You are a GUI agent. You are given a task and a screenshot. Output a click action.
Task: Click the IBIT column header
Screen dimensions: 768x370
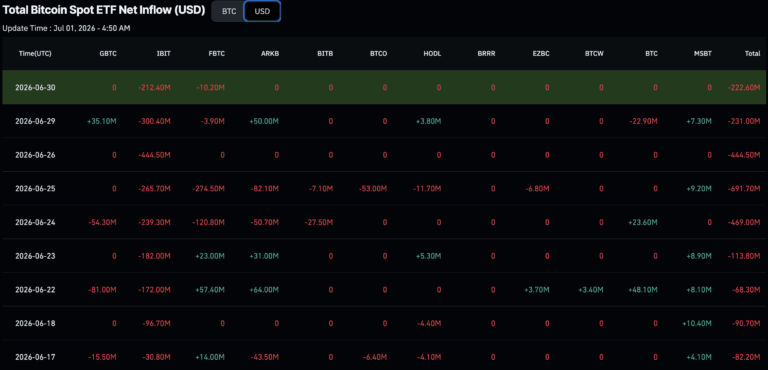(x=164, y=54)
